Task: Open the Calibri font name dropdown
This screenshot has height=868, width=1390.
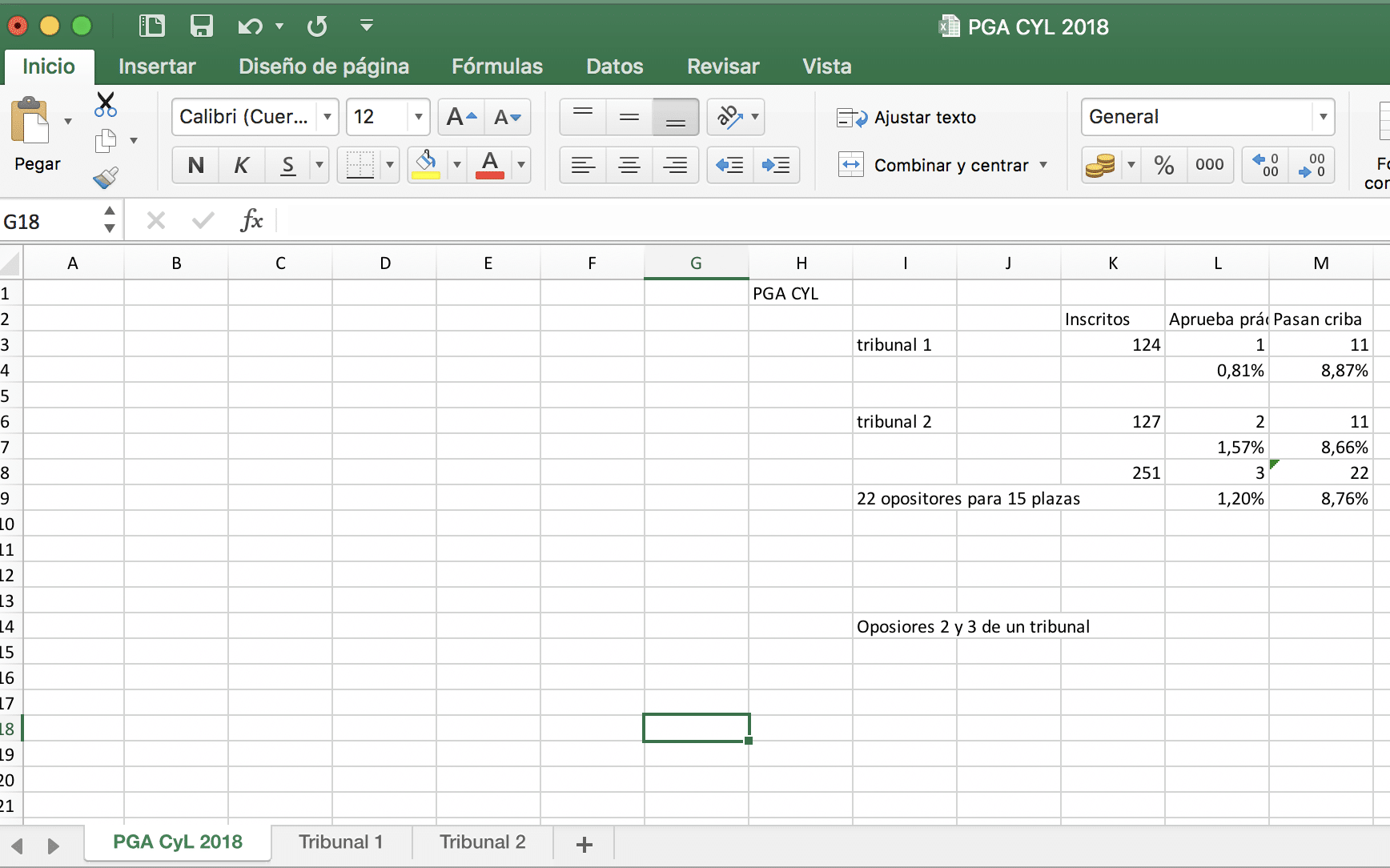Action: click(327, 117)
